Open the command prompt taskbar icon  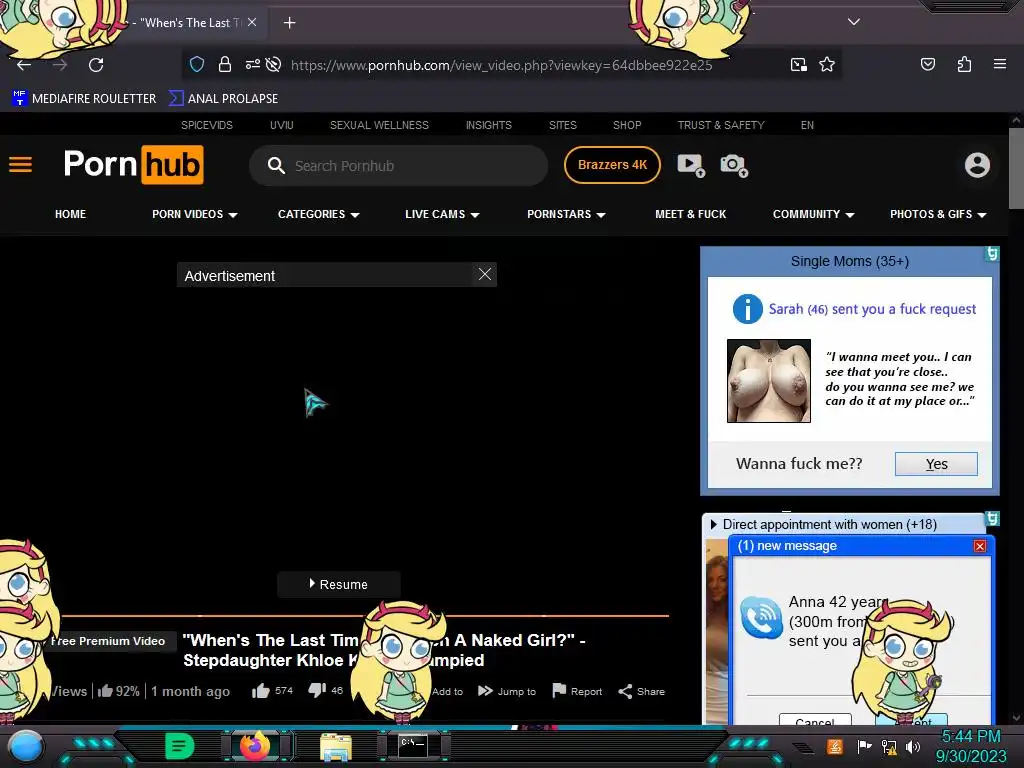tap(413, 746)
